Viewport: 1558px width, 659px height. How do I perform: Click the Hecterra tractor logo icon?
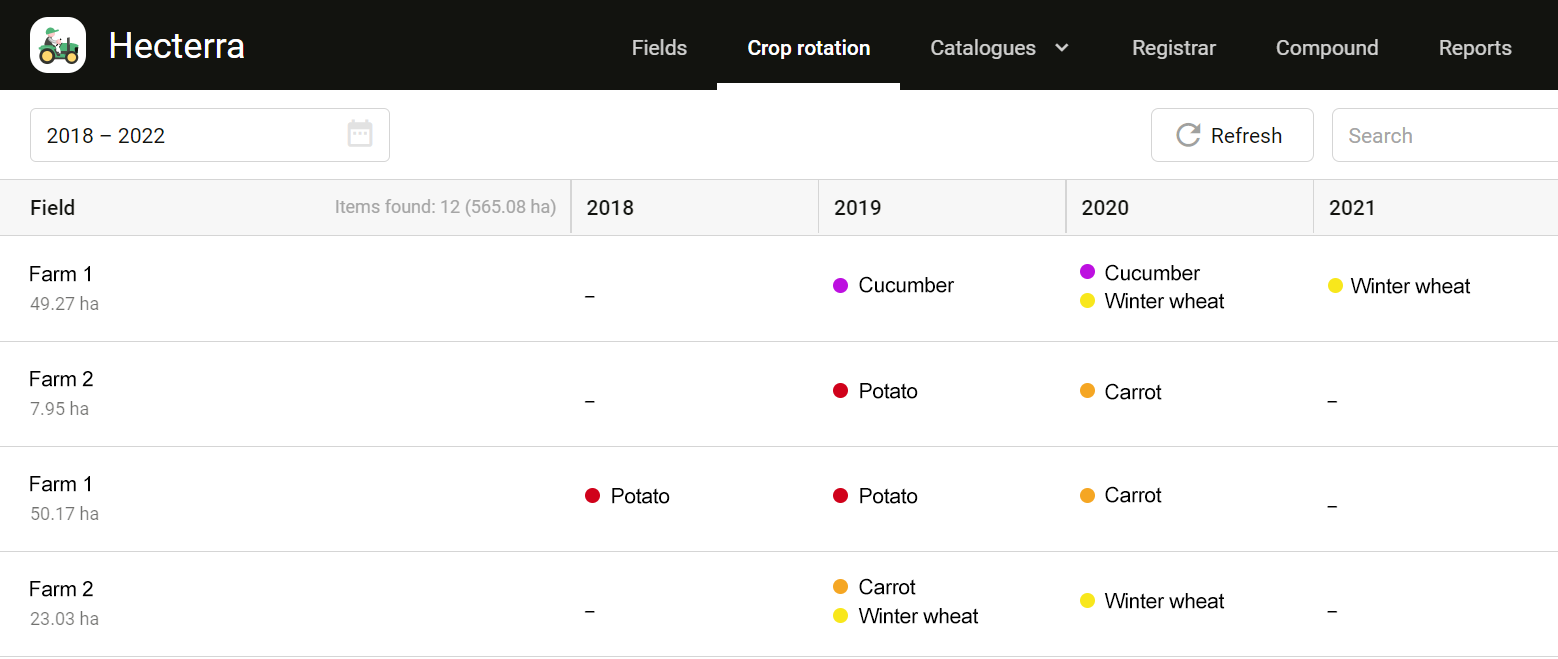click(58, 46)
